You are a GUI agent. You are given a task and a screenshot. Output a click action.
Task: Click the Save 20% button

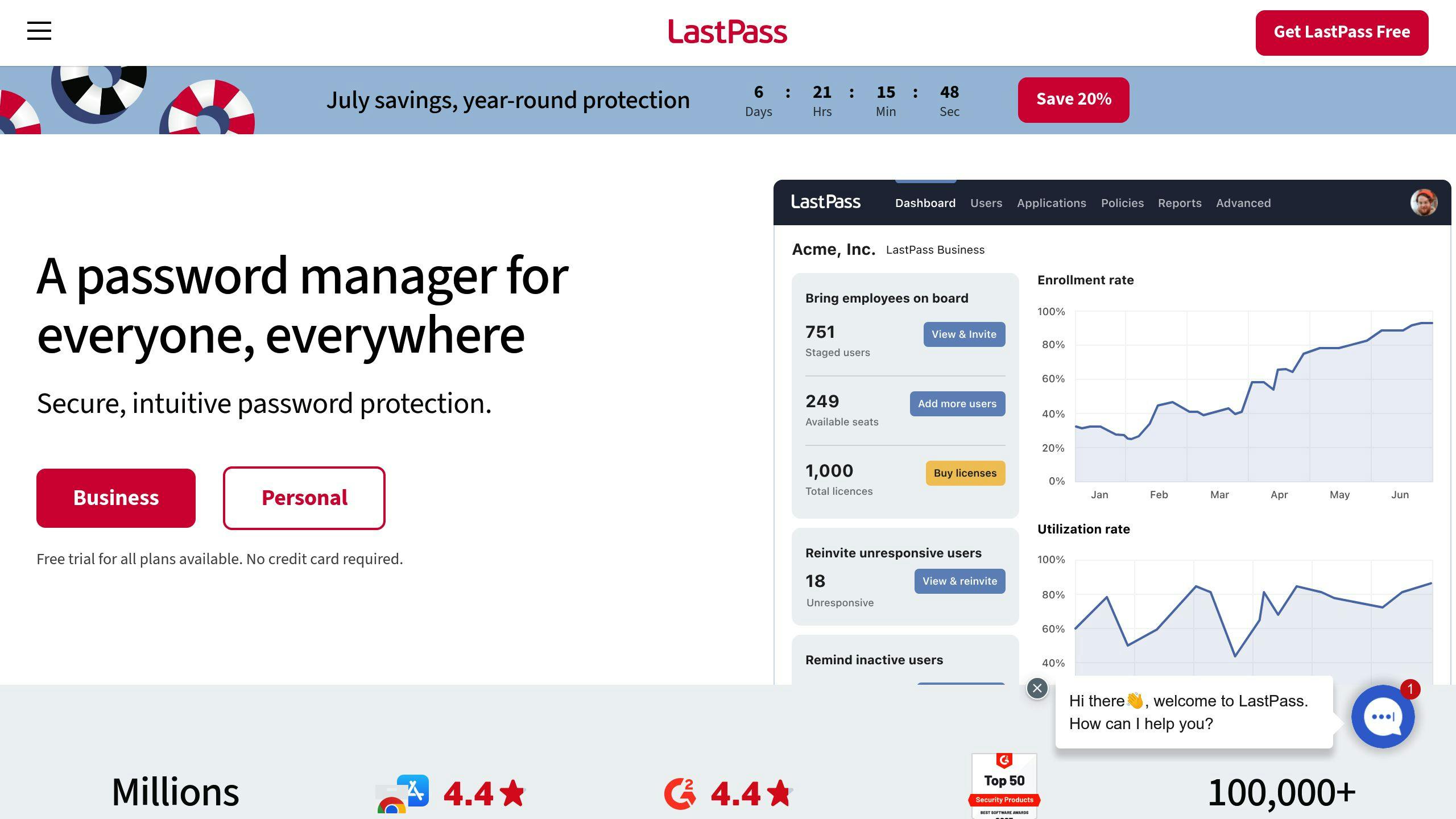[1073, 100]
